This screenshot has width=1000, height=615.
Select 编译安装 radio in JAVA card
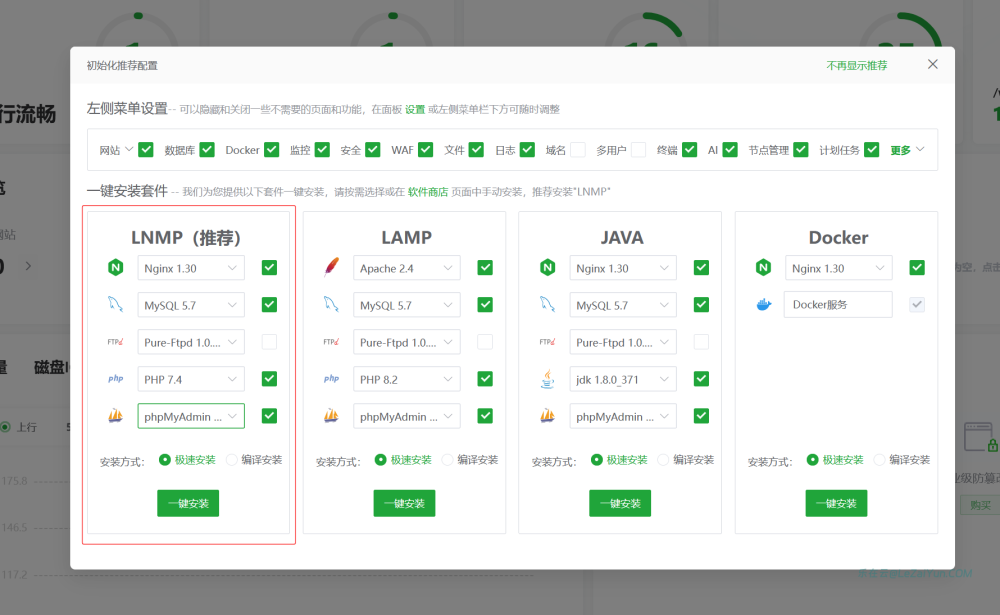[x=663, y=460]
